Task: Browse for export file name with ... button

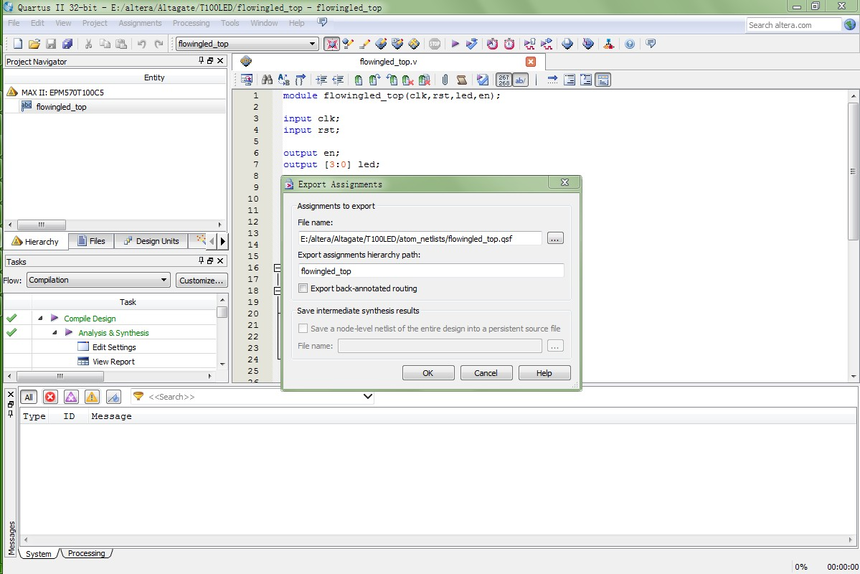Action: (555, 238)
